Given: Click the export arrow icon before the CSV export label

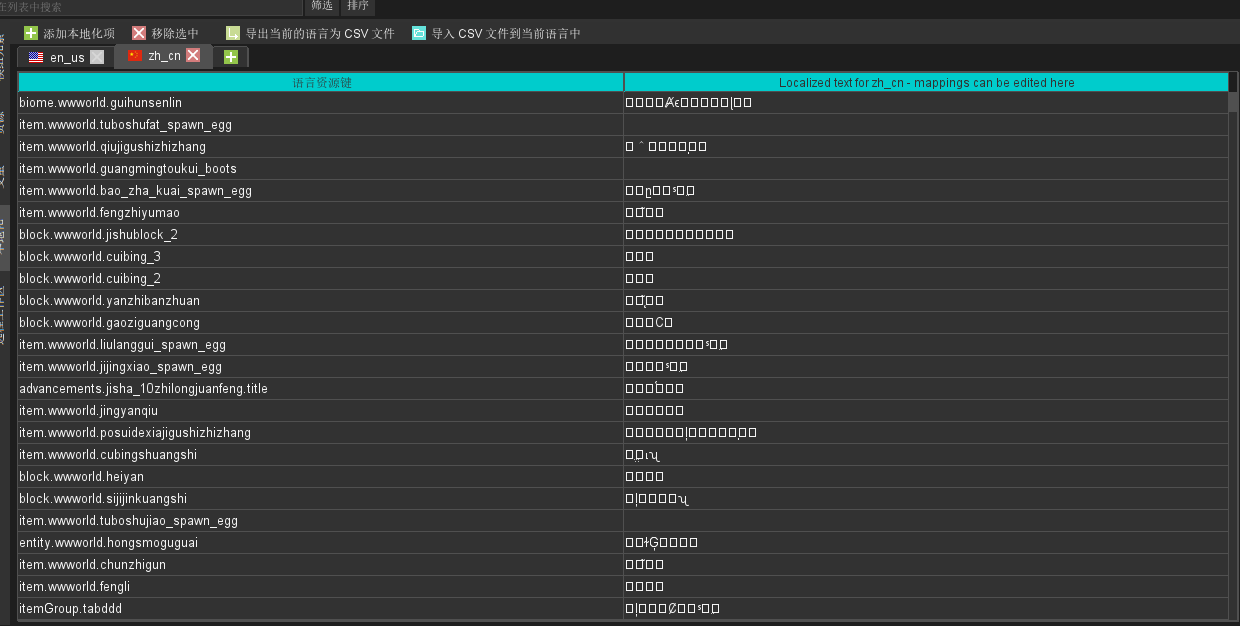Looking at the screenshot, I should pos(232,32).
